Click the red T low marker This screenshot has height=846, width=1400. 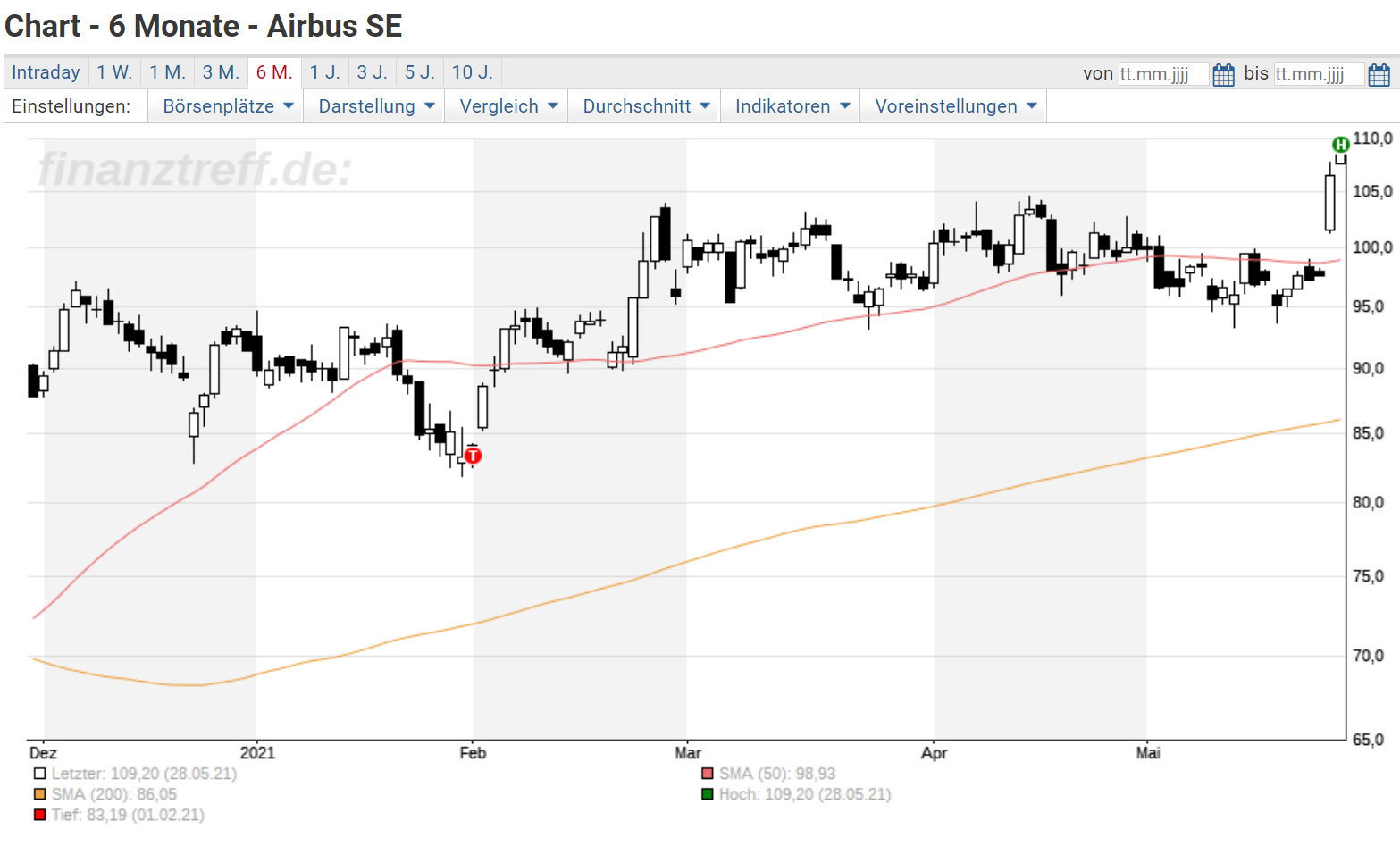point(473,456)
